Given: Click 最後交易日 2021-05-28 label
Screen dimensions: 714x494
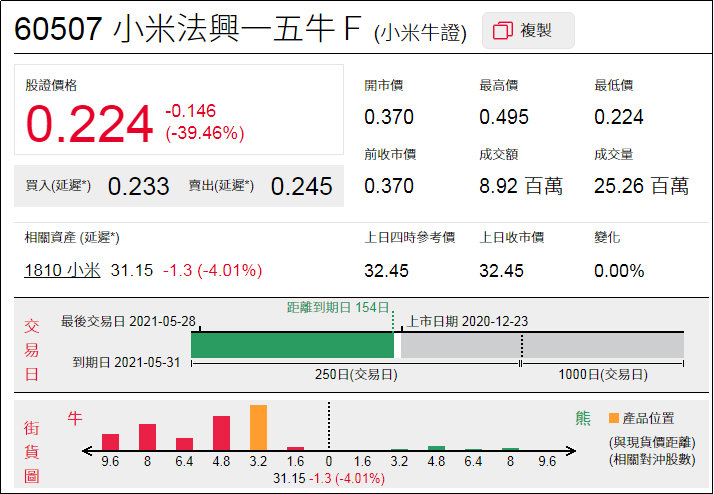Looking at the screenshot, I should (128, 321).
